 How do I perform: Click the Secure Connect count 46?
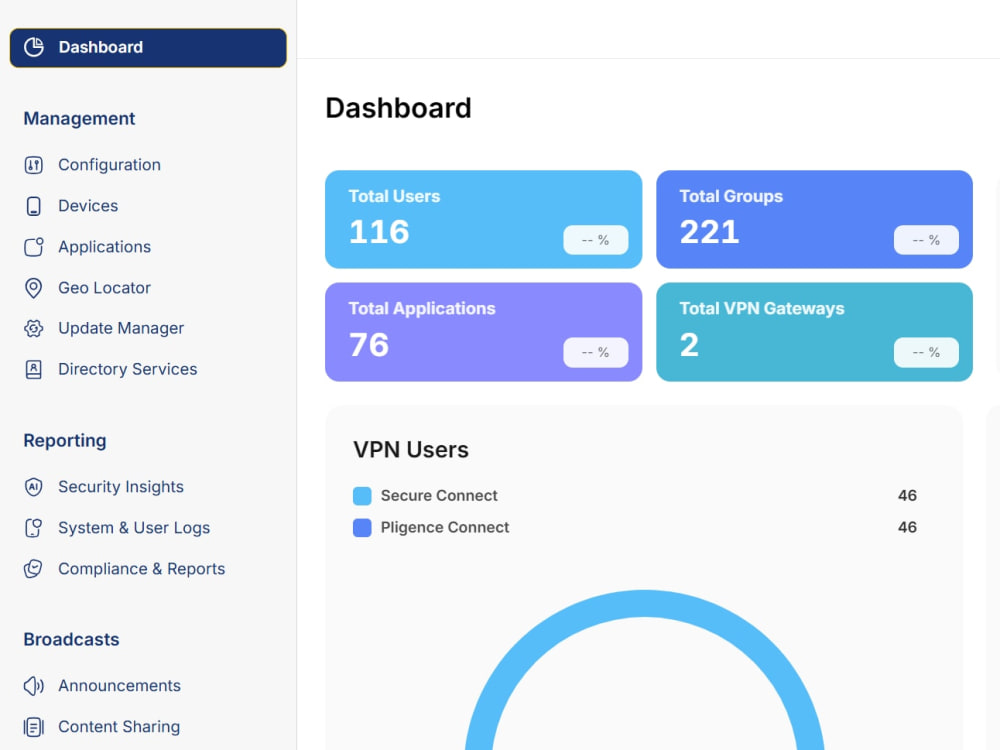point(907,496)
